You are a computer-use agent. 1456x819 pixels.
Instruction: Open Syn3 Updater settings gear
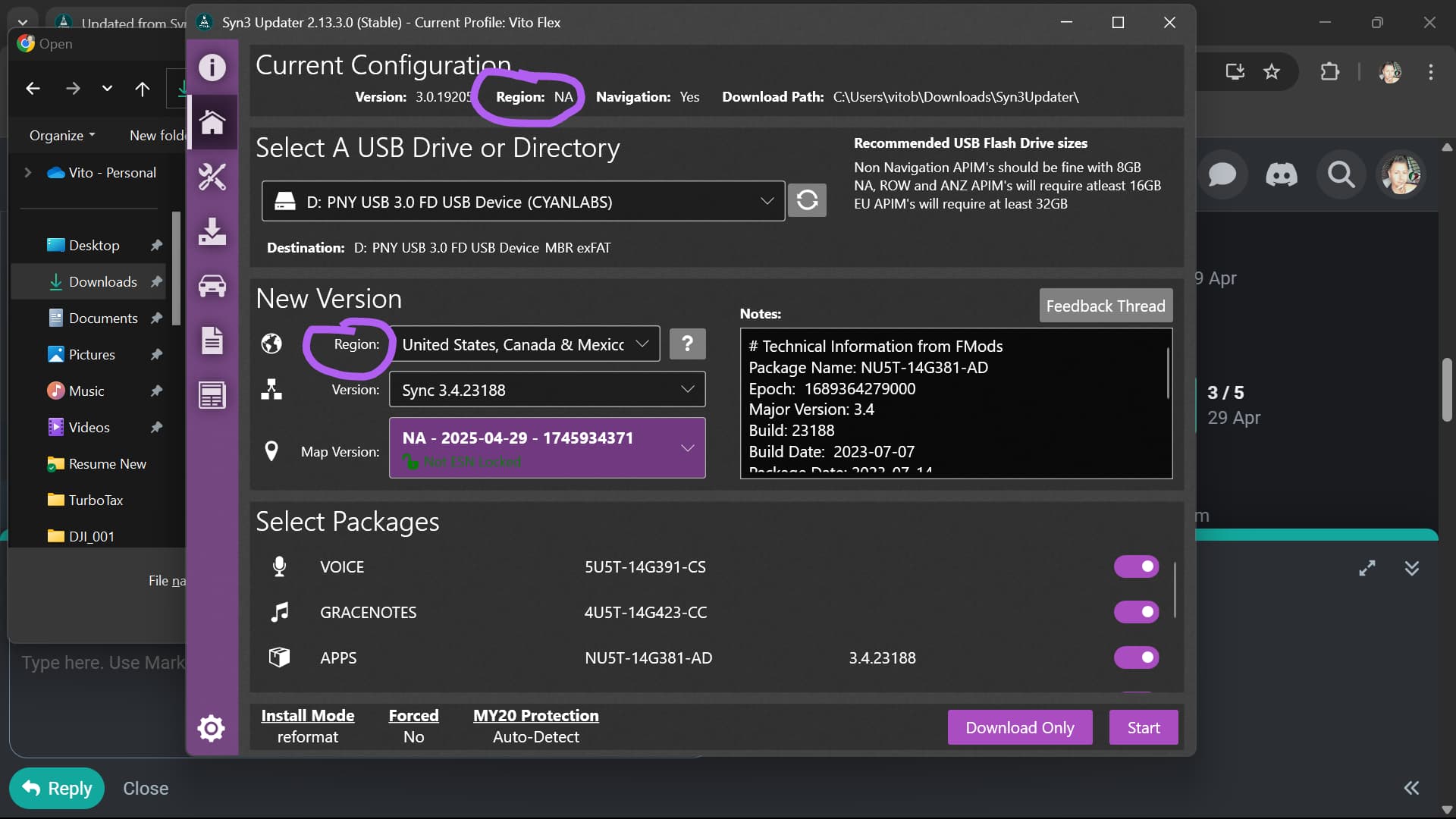(212, 728)
